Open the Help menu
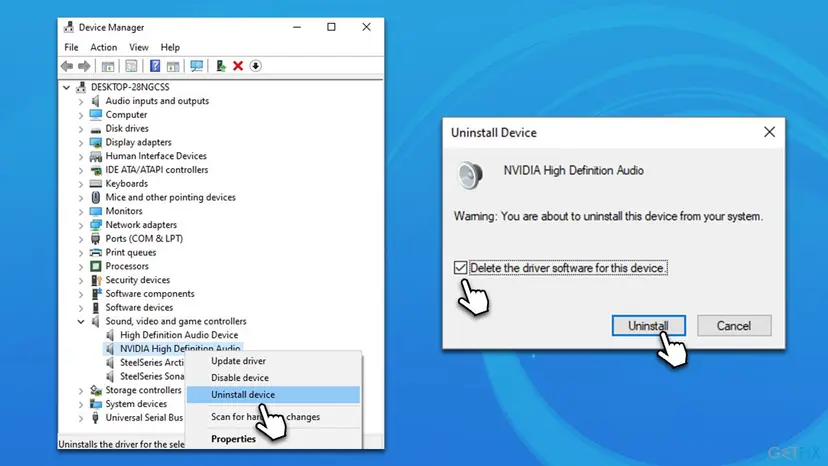The image size is (828, 466). 170,47
